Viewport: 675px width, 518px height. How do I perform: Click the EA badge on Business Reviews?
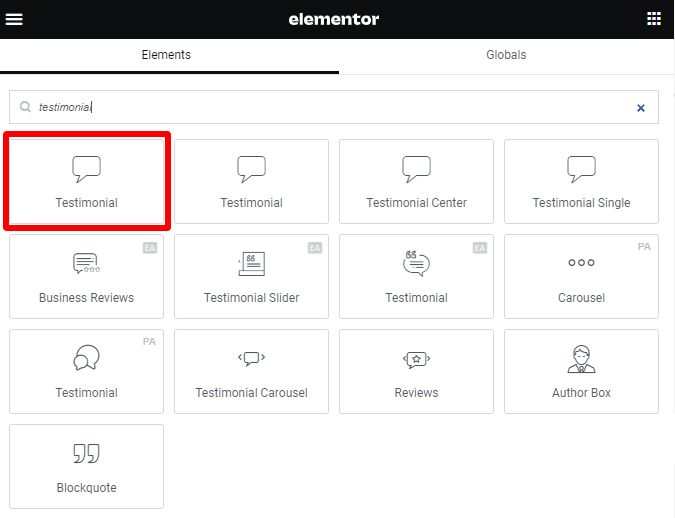[150, 248]
